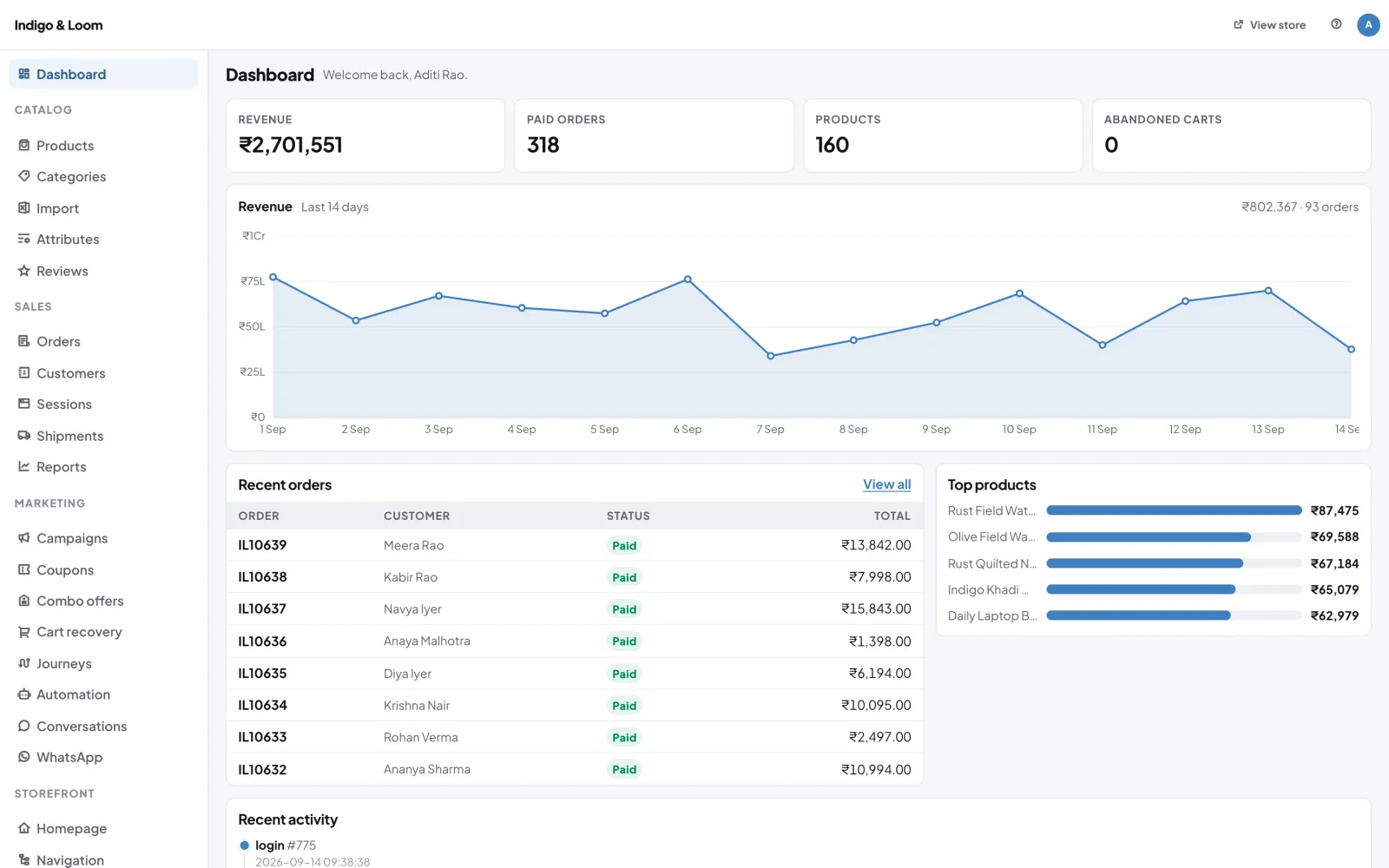This screenshot has height=868, width=1389.
Task: Click the WhatsApp logo icon
Action: pyautogui.click(x=24, y=757)
